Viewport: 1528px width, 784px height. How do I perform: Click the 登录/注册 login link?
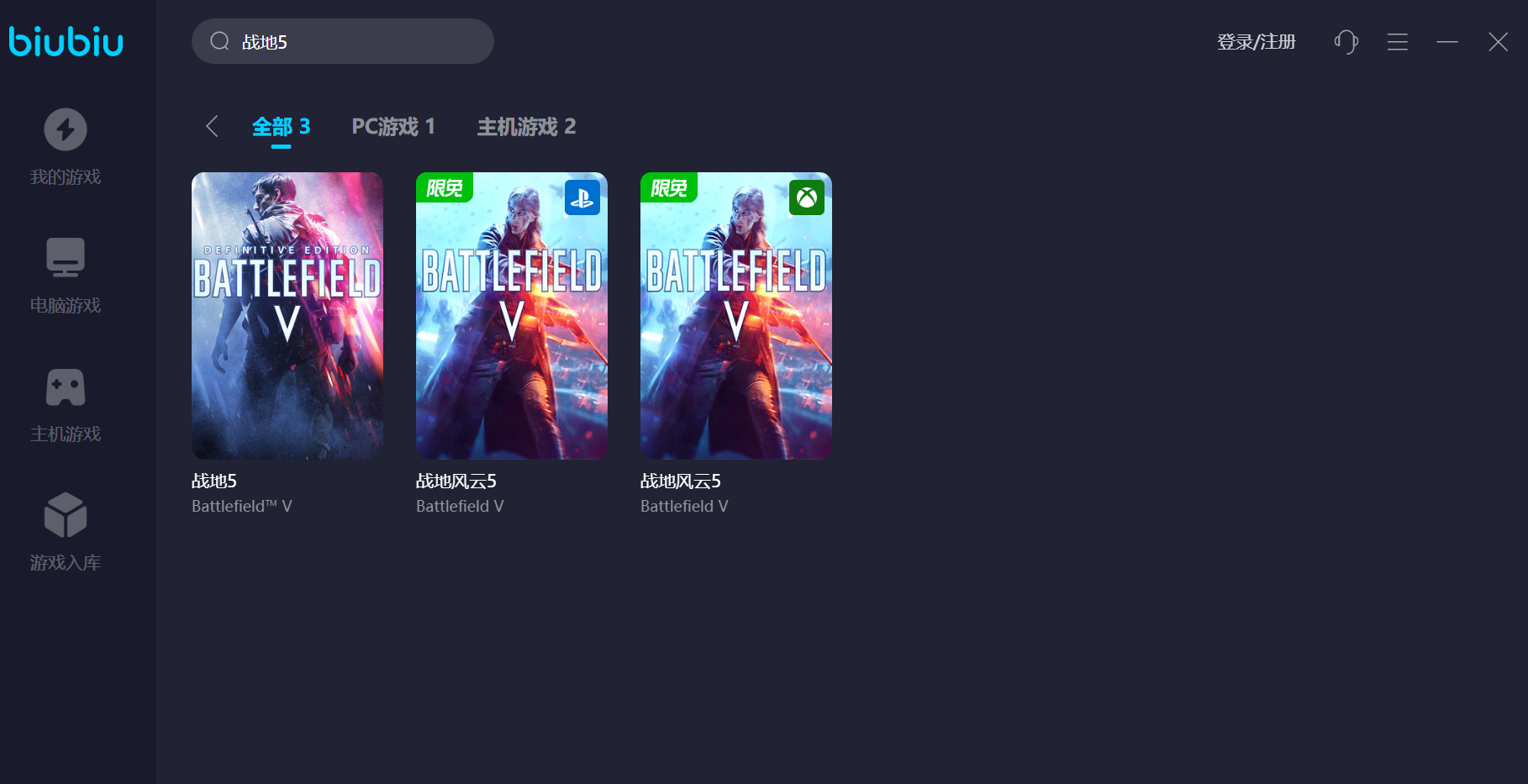[x=1257, y=42]
